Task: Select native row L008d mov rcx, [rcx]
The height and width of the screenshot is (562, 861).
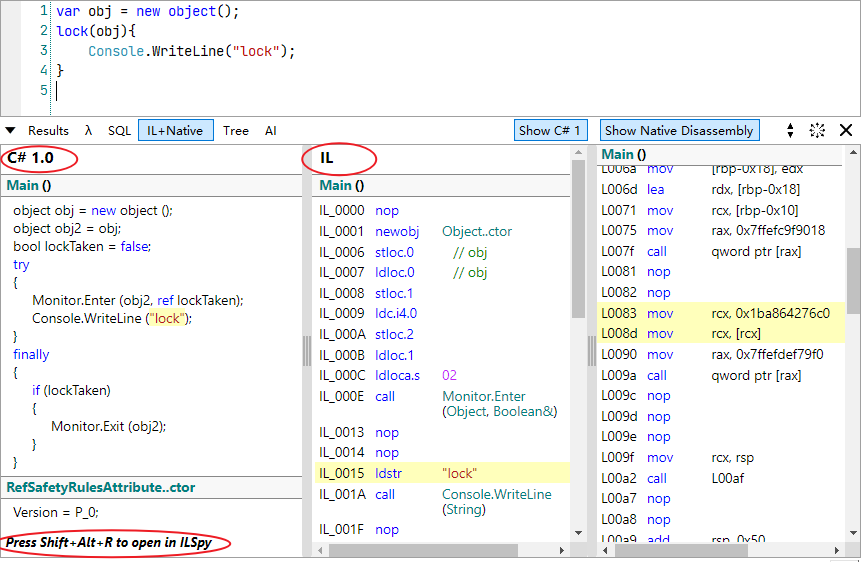Action: [x=720, y=333]
